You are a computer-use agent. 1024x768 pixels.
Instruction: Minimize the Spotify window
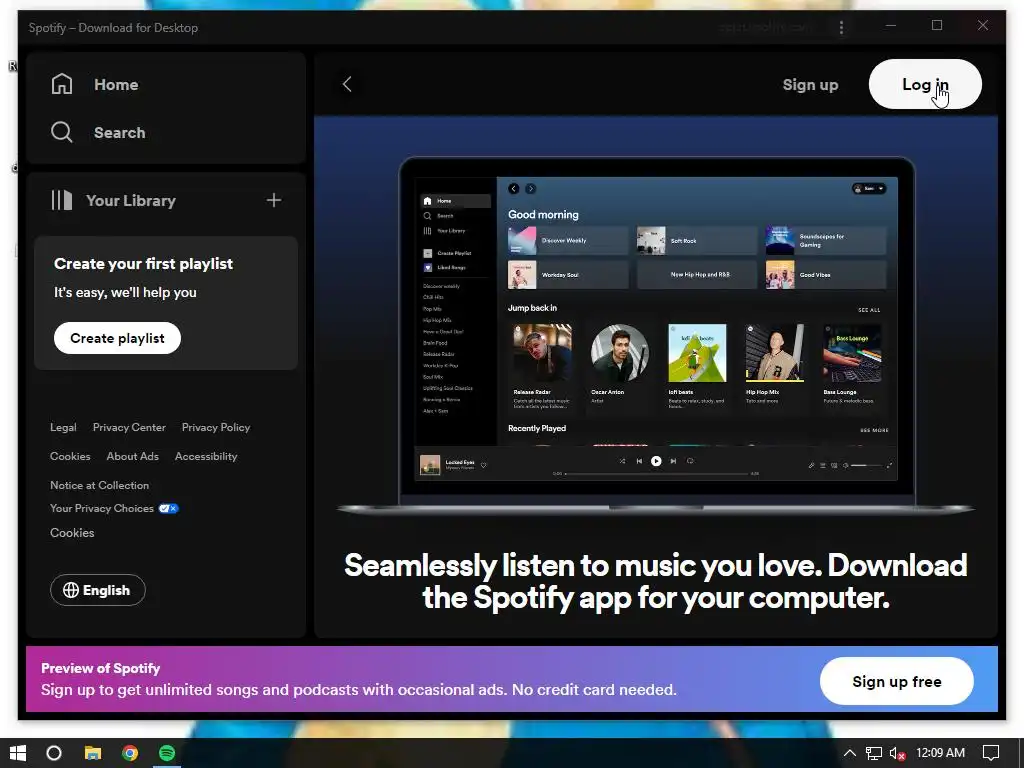pyautogui.click(x=891, y=26)
